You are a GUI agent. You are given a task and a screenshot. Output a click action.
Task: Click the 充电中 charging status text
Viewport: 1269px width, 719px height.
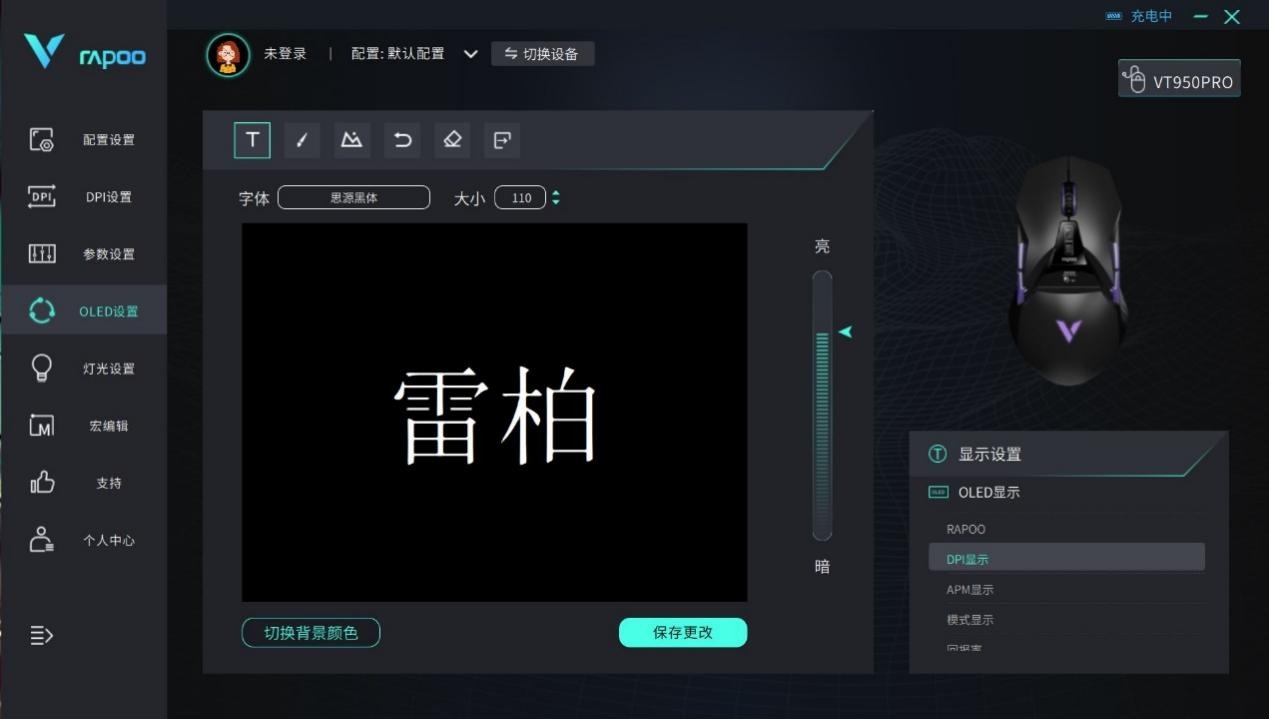click(x=1151, y=16)
